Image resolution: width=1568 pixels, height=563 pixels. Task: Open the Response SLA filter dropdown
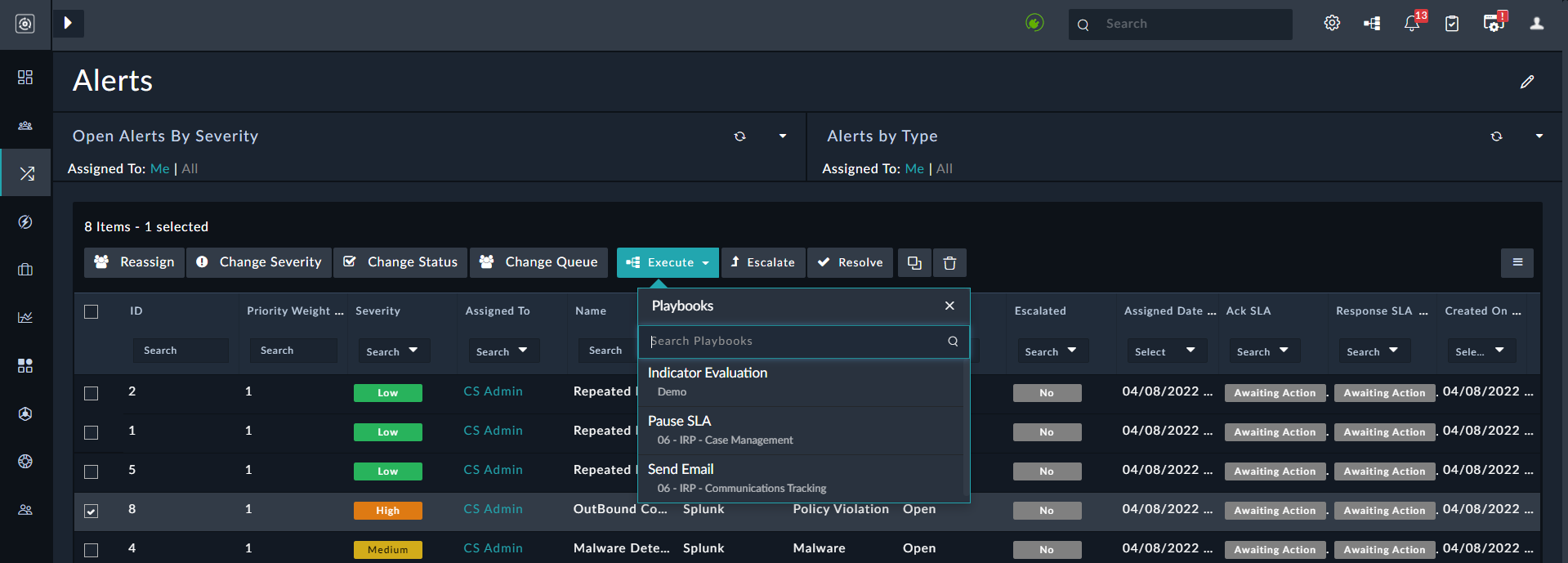point(1374,351)
